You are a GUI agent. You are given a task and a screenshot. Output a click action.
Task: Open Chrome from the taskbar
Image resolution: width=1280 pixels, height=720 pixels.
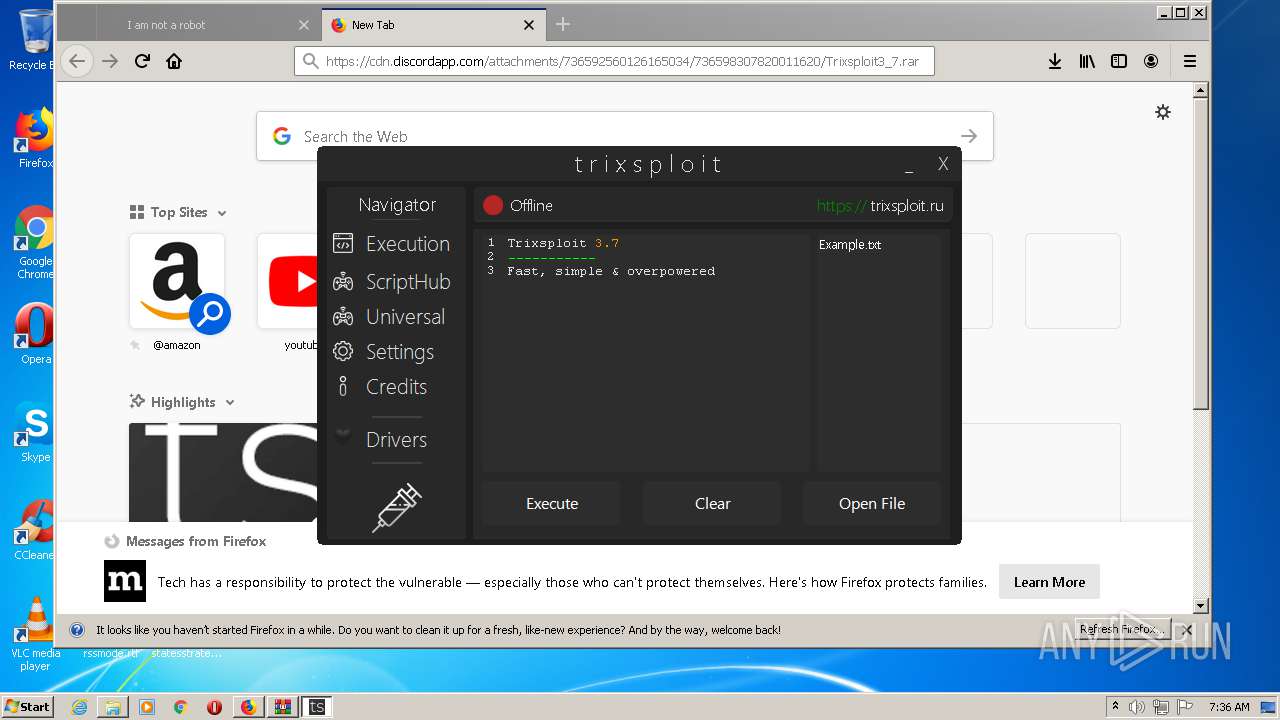(180, 707)
